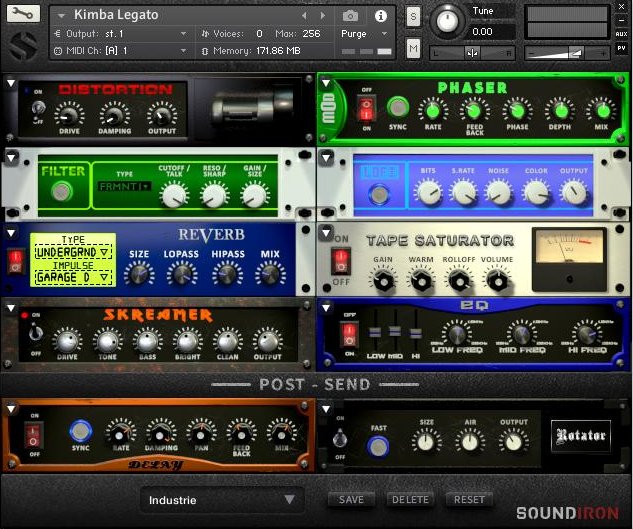Click the Filter Reso/Sharp knob
Viewport: 633px width, 529px height.
[214, 195]
